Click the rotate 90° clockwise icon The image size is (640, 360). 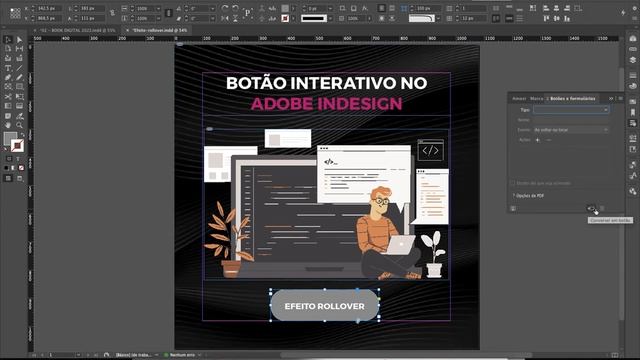pyautogui.click(x=224, y=8)
